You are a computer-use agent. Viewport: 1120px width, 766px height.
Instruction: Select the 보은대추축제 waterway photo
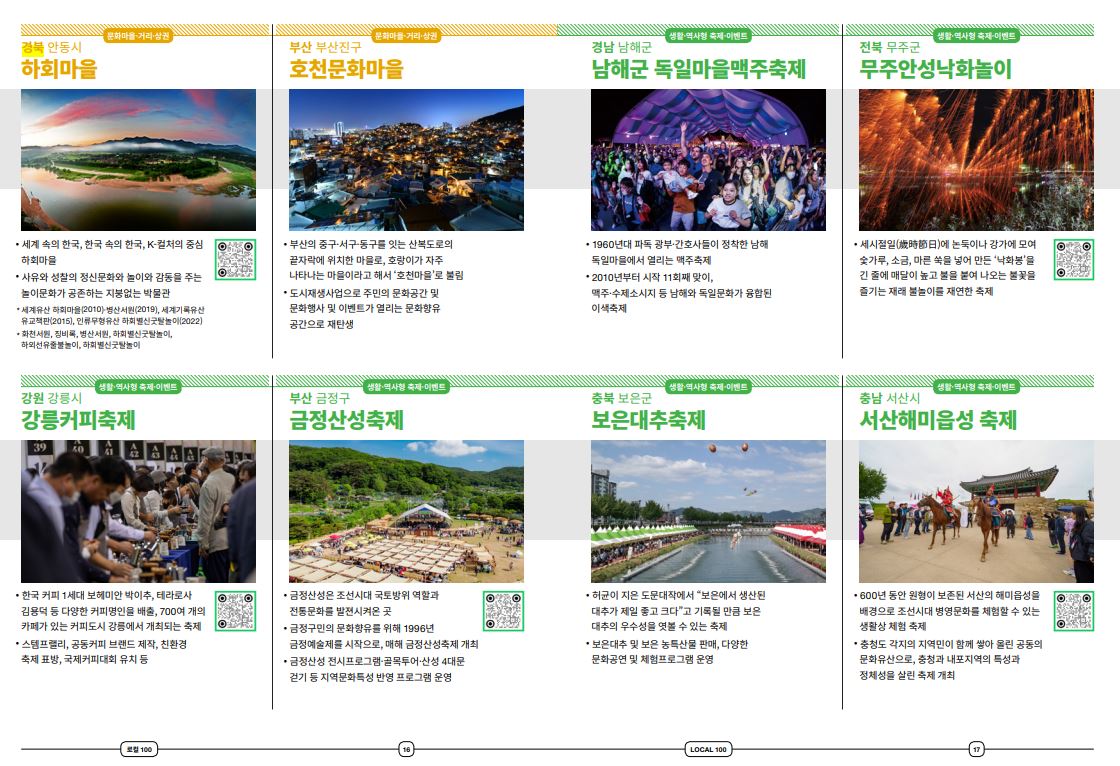pos(708,511)
